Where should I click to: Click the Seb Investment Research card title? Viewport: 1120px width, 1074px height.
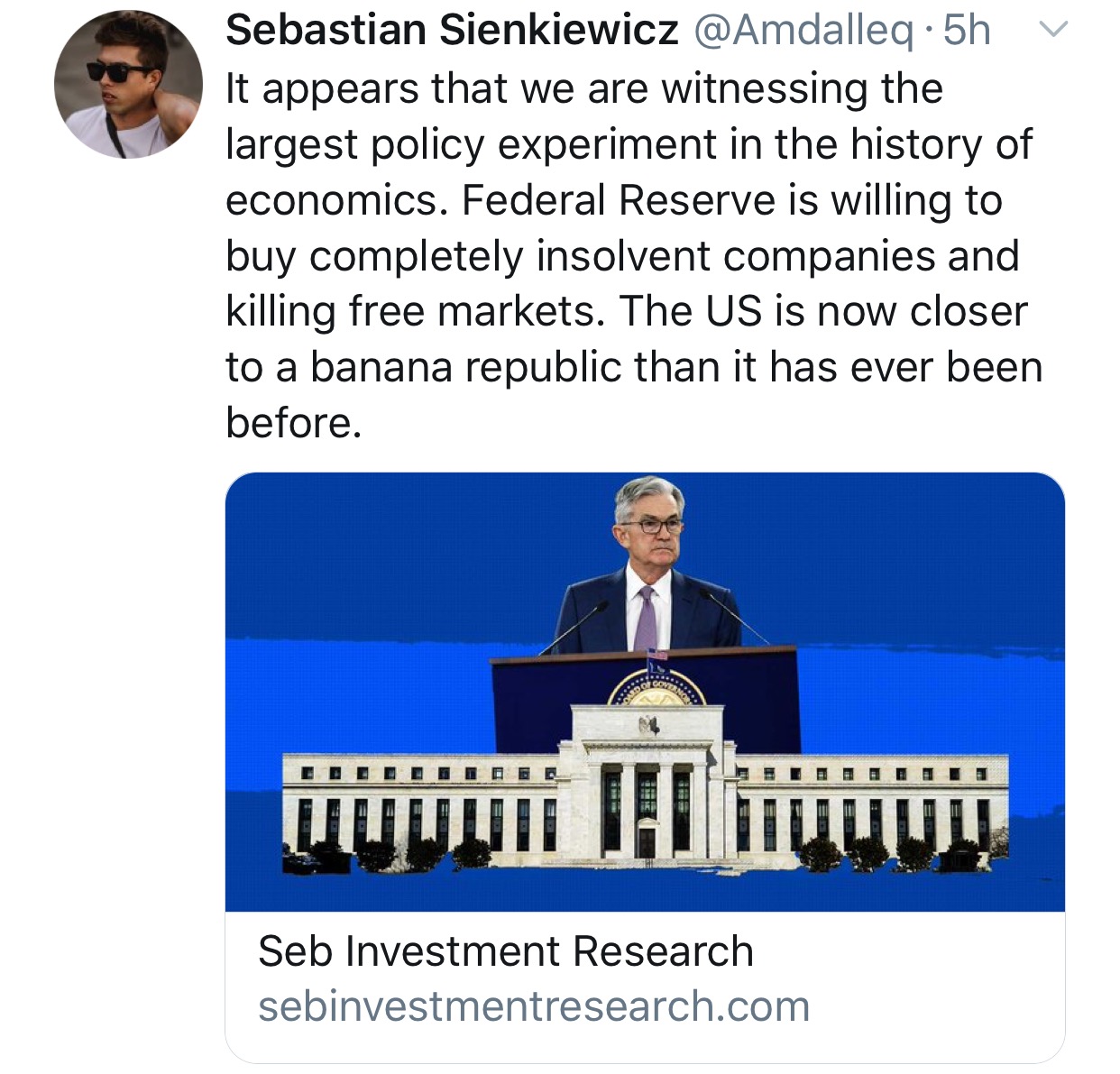tap(505, 951)
